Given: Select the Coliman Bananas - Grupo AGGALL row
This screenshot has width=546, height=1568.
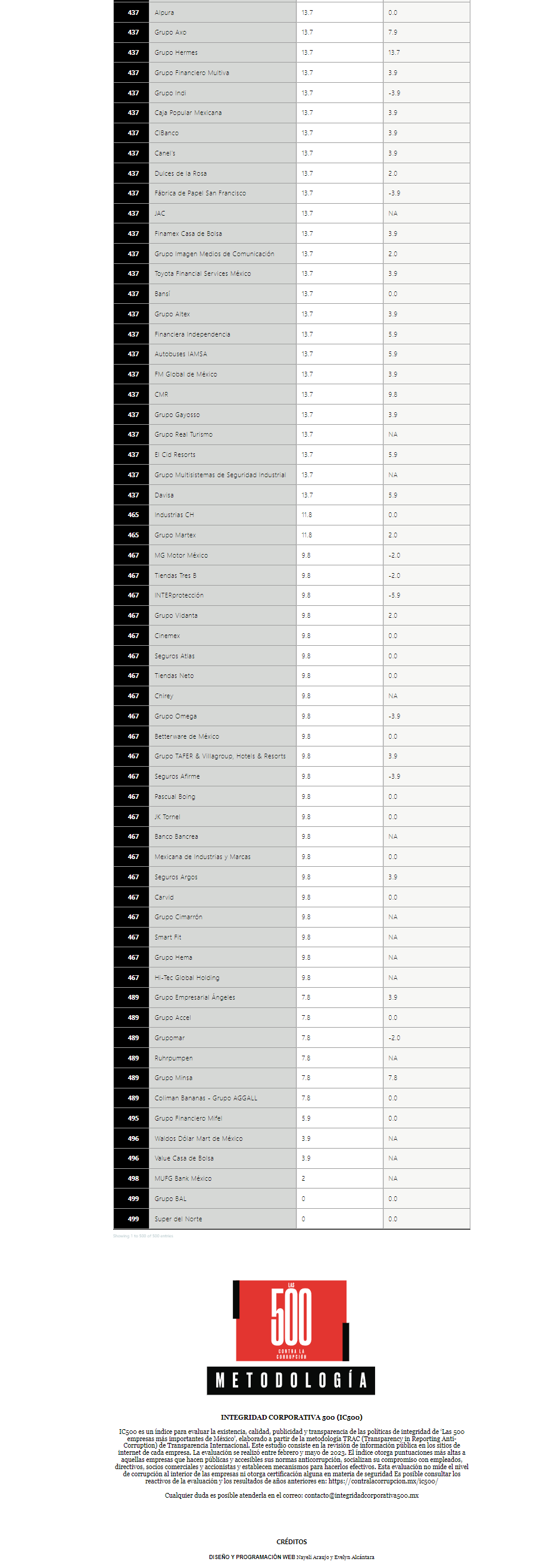Looking at the screenshot, I should (x=292, y=1097).
